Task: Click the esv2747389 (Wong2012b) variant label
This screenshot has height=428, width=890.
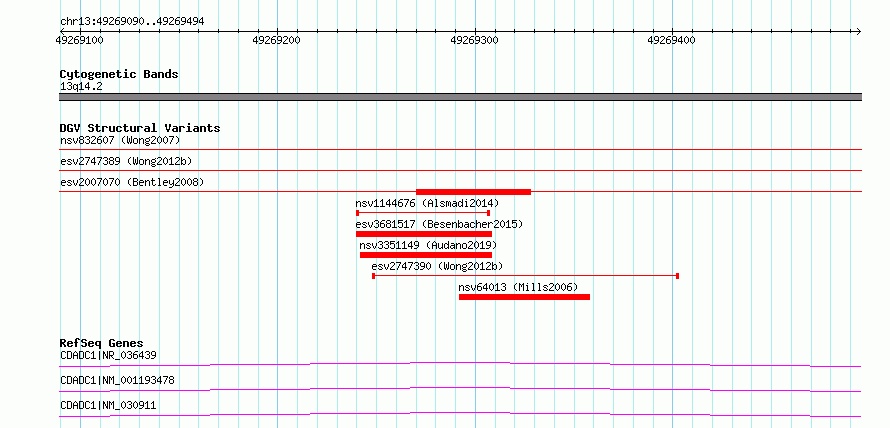Action: (x=126, y=161)
